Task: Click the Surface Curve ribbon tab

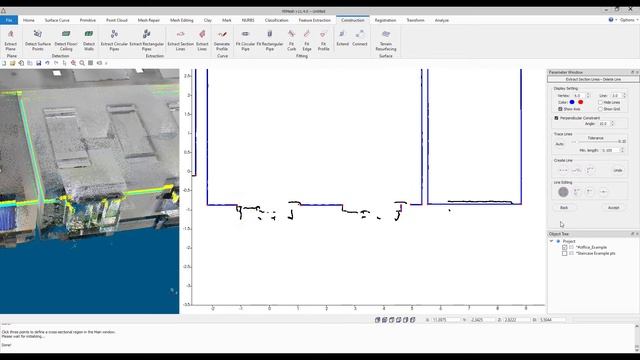Action: [57, 20]
